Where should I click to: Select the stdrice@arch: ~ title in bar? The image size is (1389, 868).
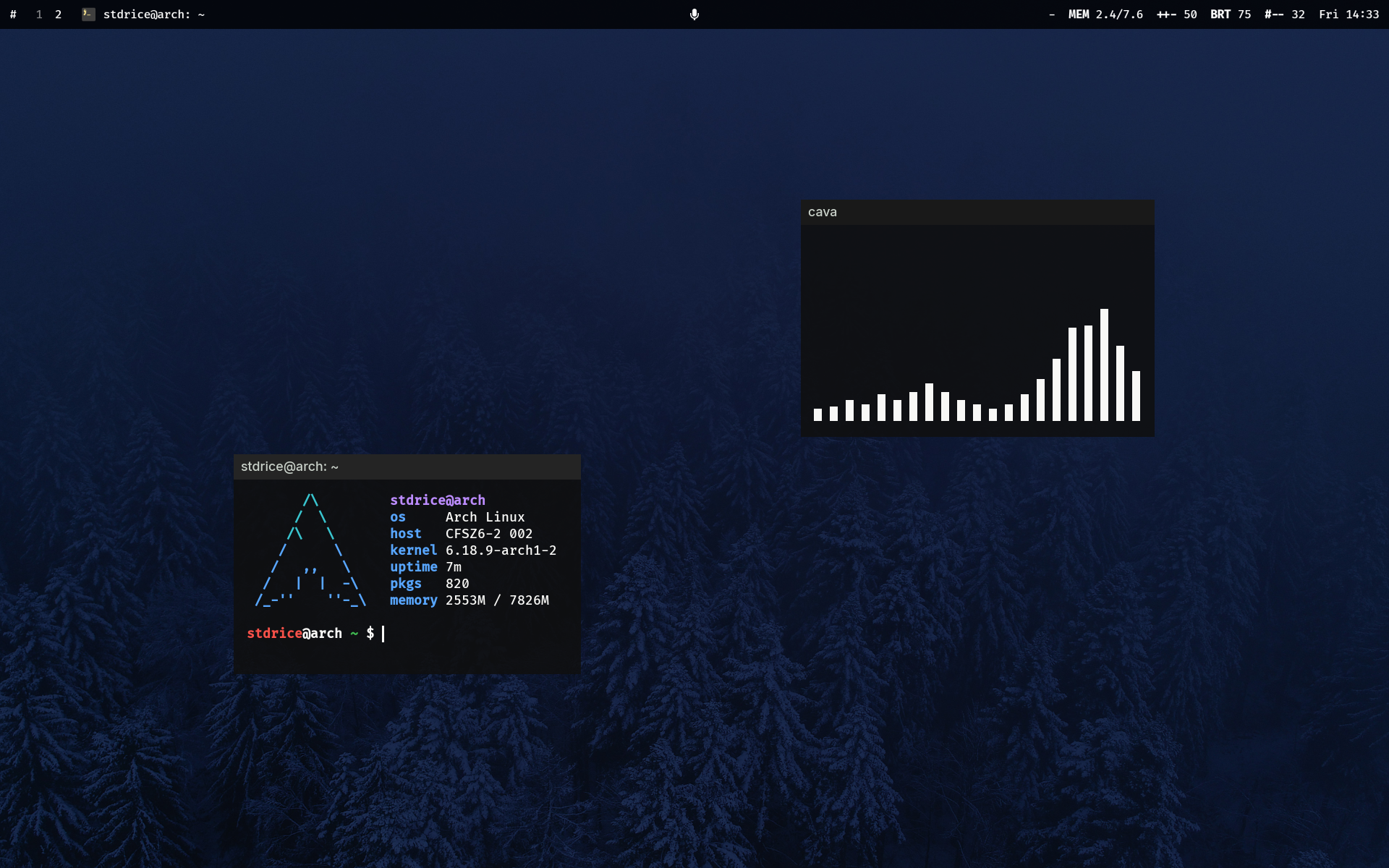[154, 14]
